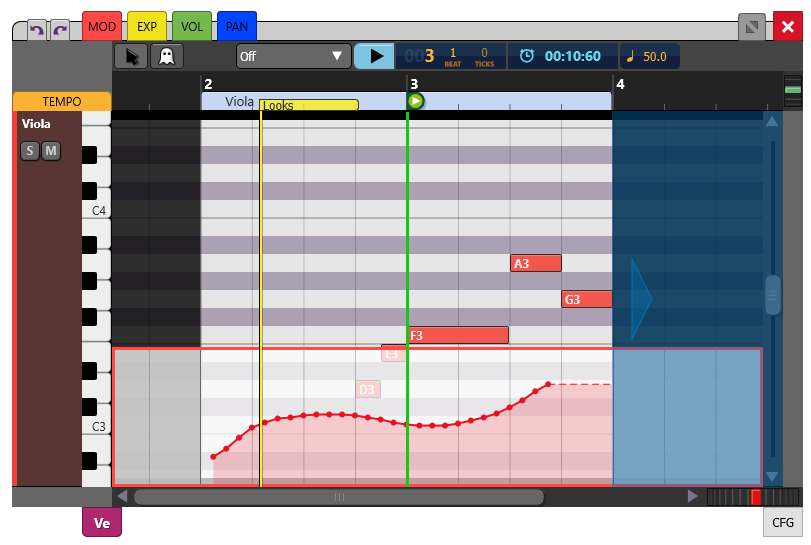The image size is (811, 545).
Task: Click the redo arrow icon
Action: click(x=60, y=30)
